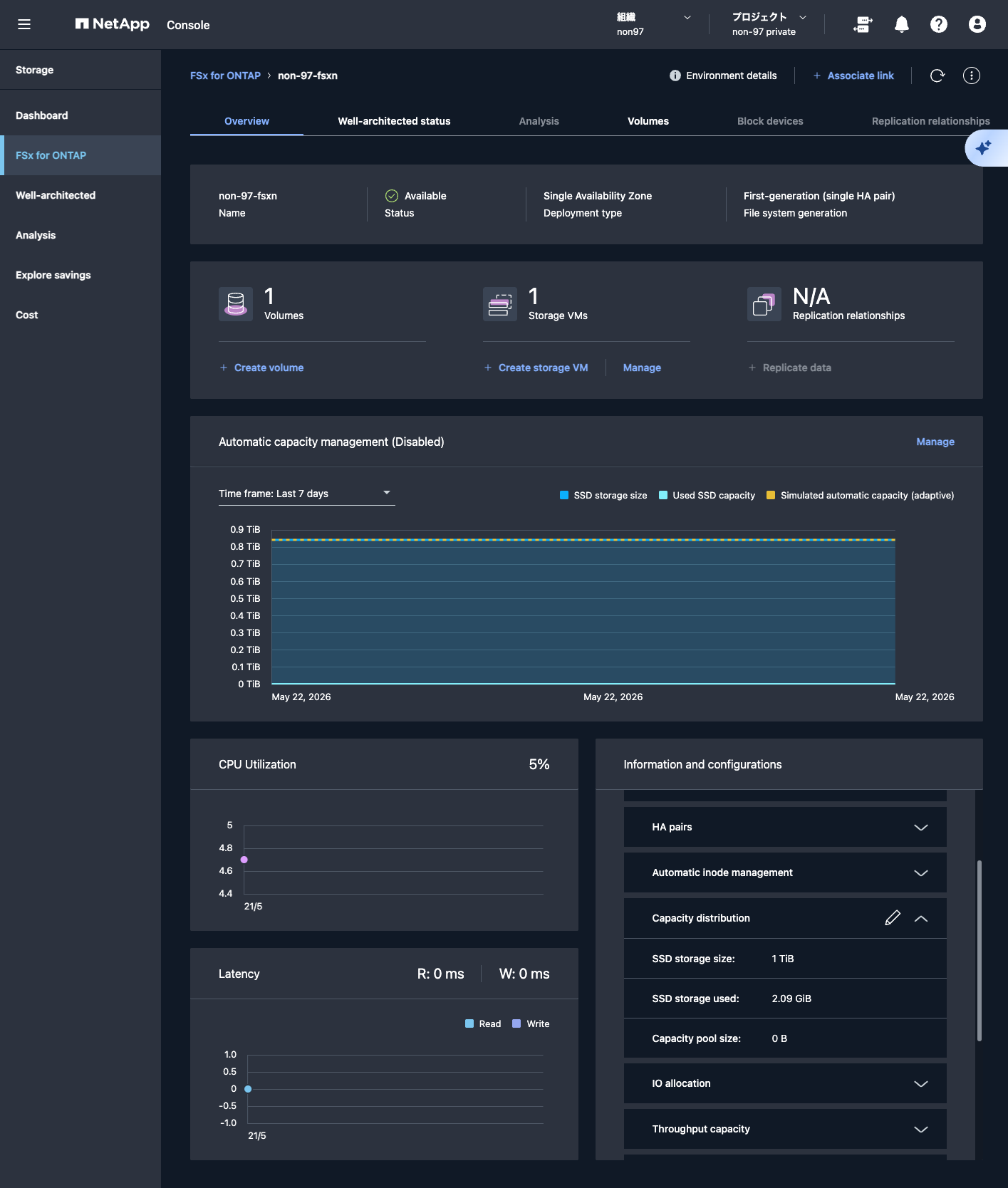Viewport: 1008px width, 1188px height.
Task: Open the notifications bell
Action: [x=901, y=24]
